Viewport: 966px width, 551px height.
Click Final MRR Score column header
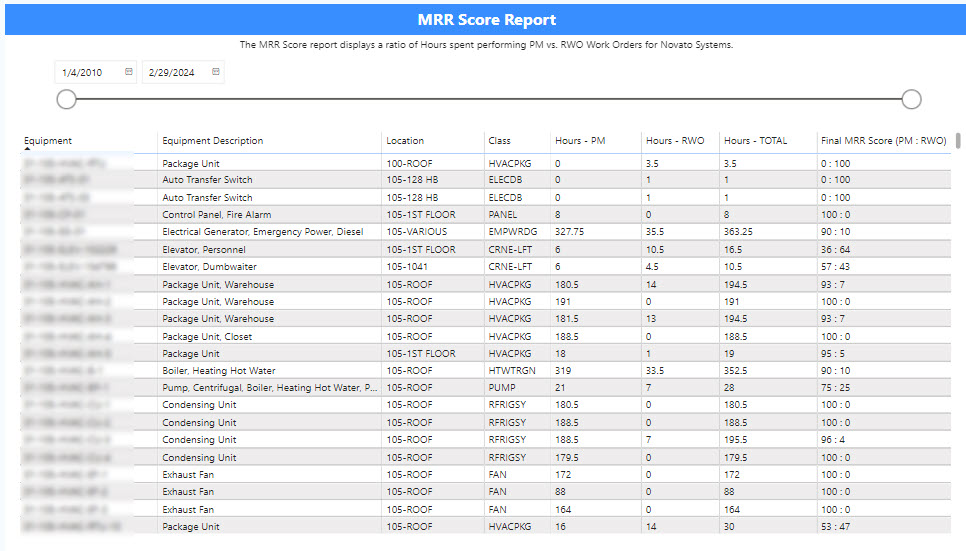click(x=882, y=141)
